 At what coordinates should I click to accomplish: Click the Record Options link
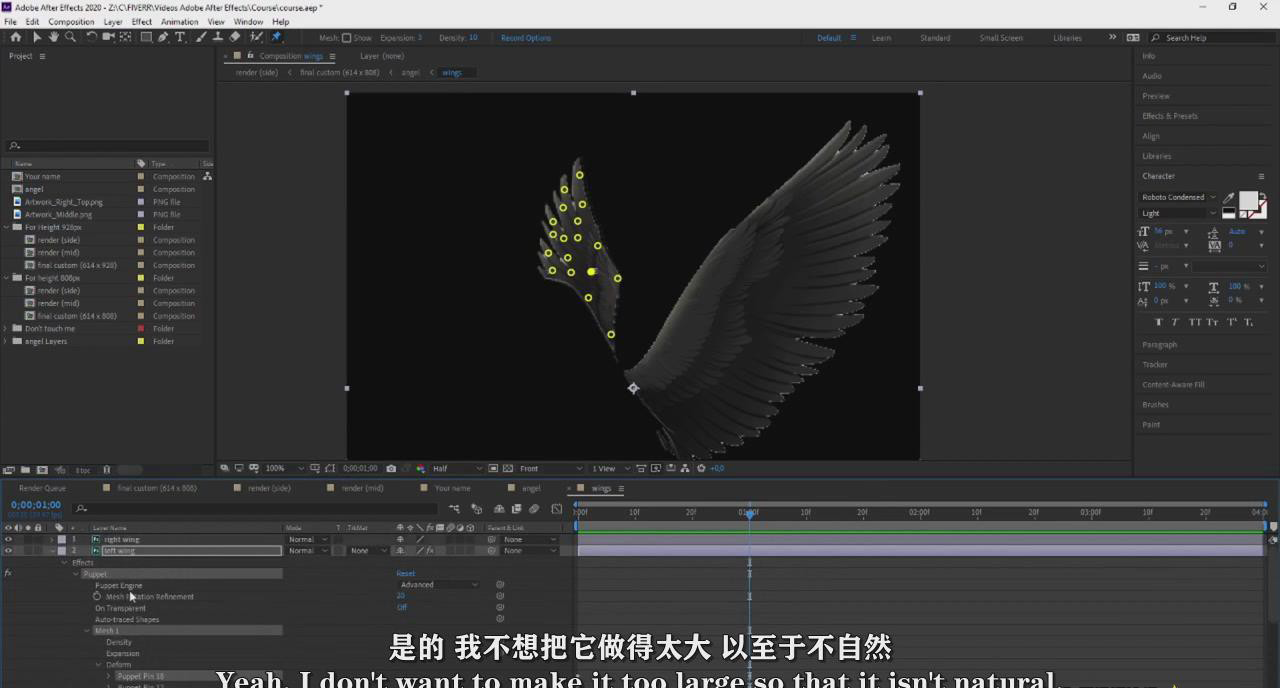(526, 38)
